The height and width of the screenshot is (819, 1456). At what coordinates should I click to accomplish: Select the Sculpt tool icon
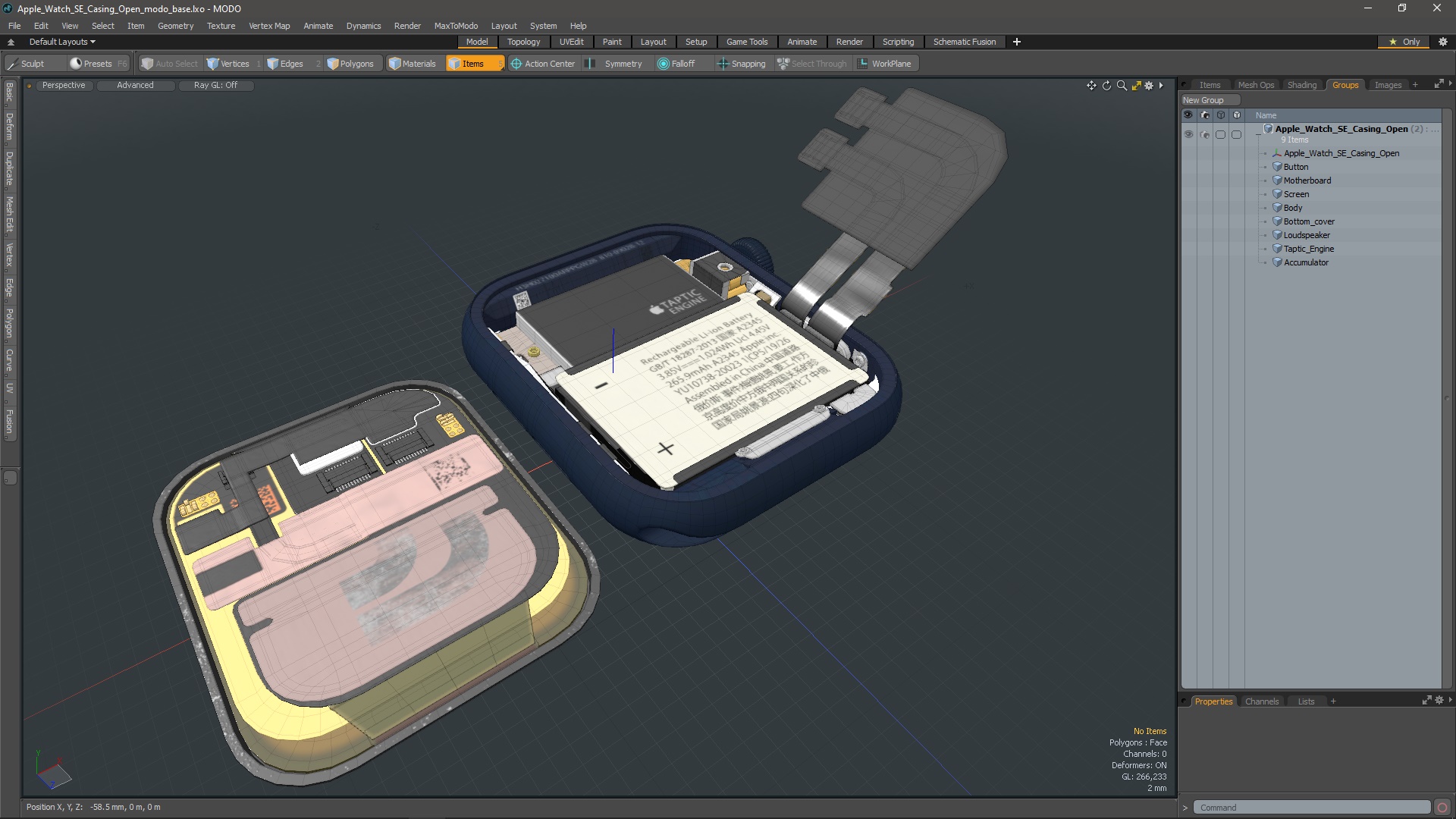[13, 64]
